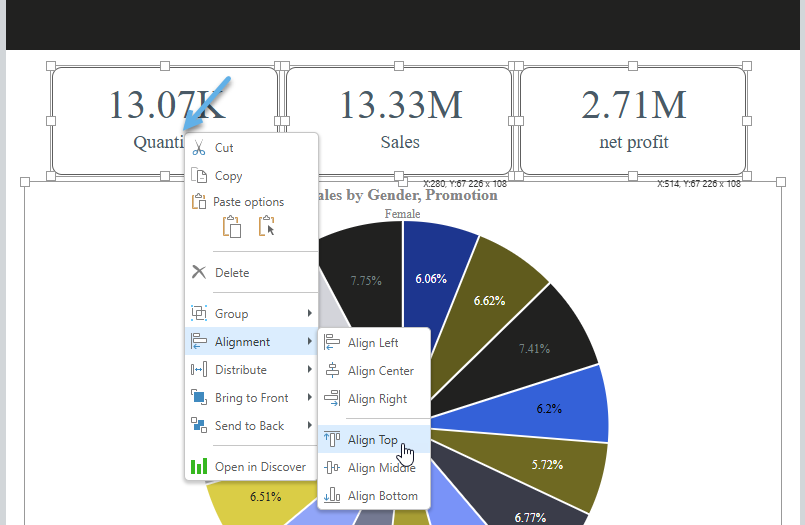Click the Copy pages icon
This screenshot has height=525, width=805.
(199, 176)
